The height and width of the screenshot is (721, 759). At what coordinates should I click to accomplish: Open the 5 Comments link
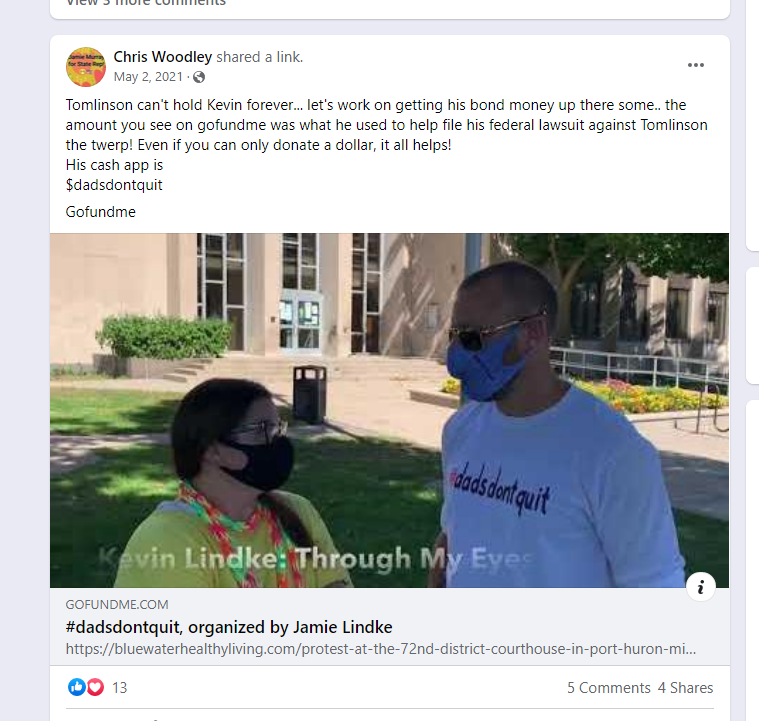(x=608, y=688)
